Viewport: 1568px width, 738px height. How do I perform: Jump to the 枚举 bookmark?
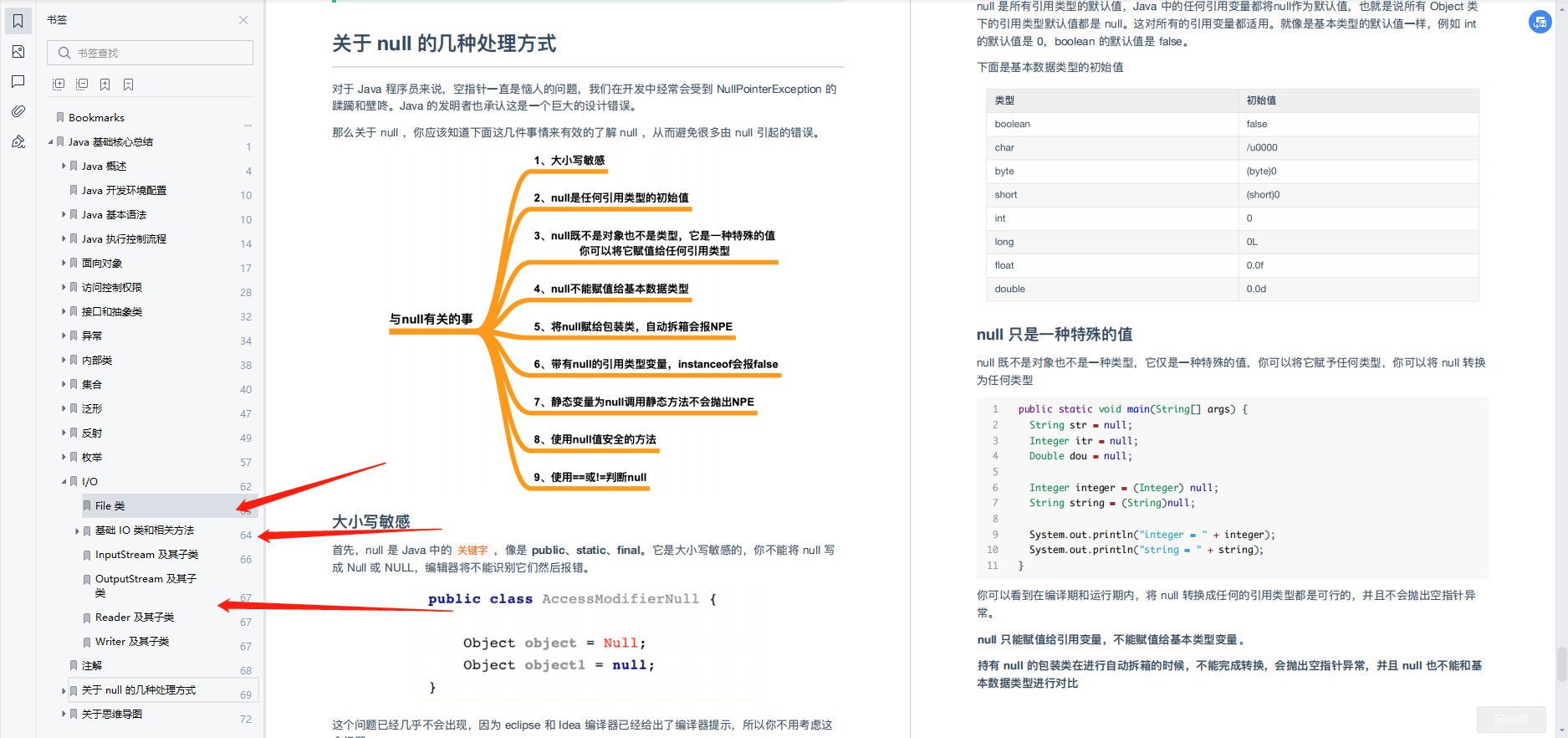coord(92,458)
